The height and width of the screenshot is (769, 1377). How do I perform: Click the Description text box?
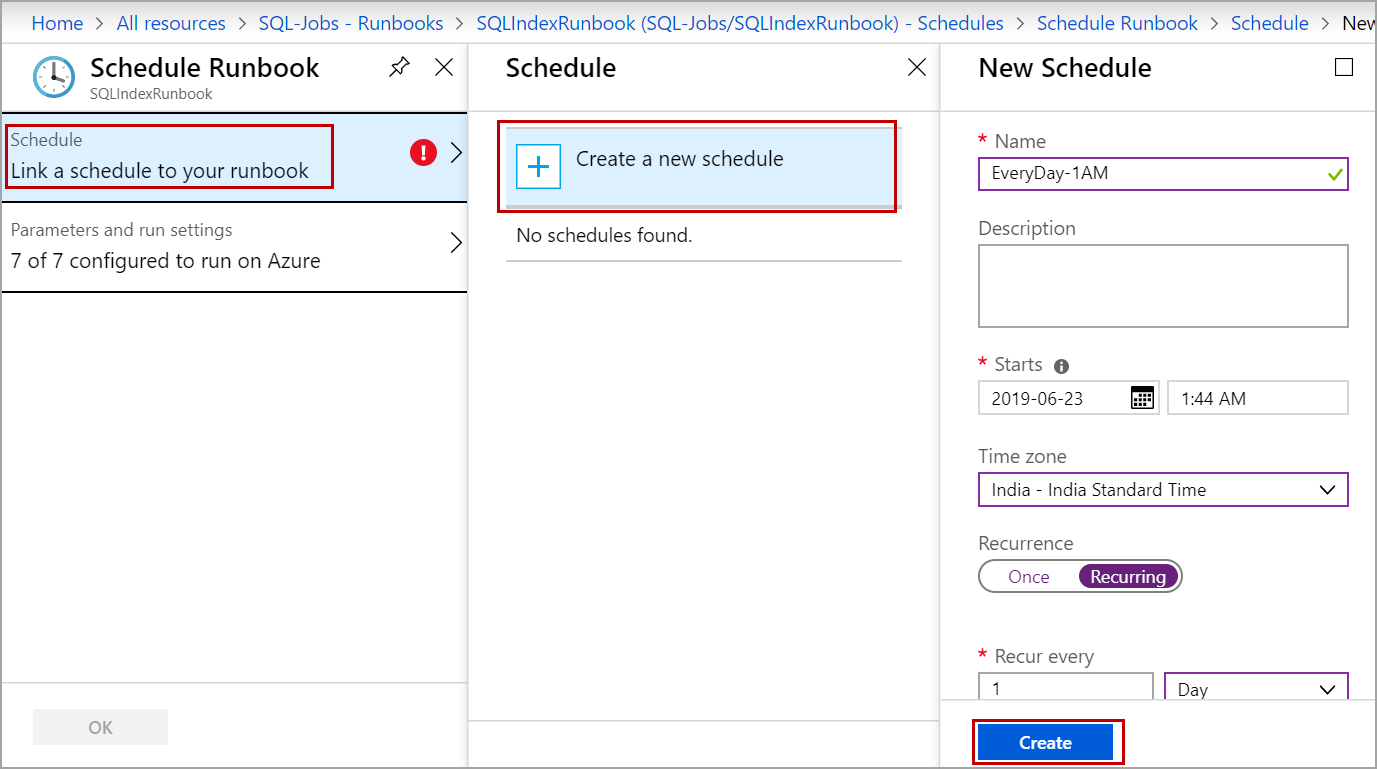[x=1163, y=286]
